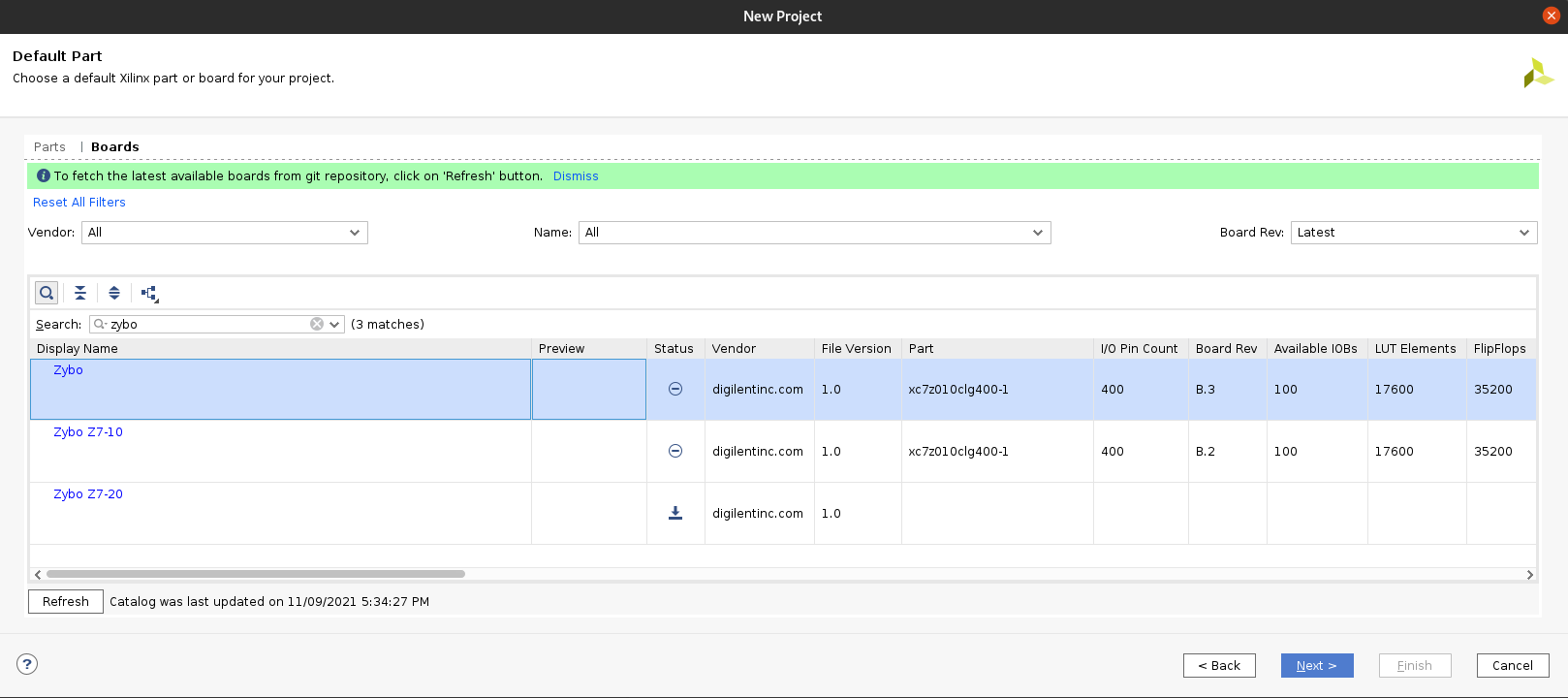Click the selected Zybo preview cell
Screen dimensions: 1568x698
coord(589,390)
